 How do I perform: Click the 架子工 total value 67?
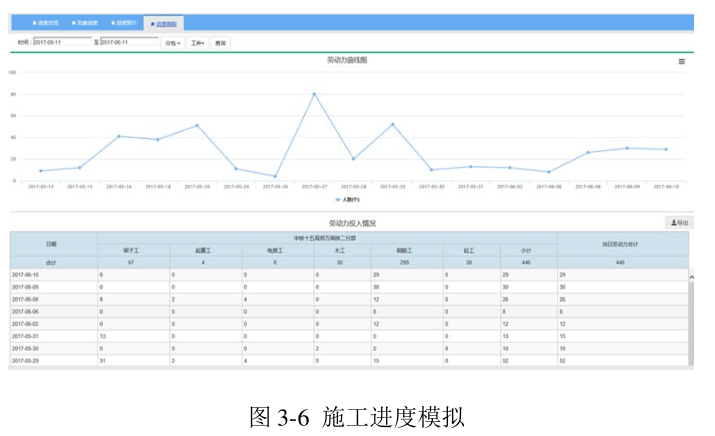click(131, 263)
